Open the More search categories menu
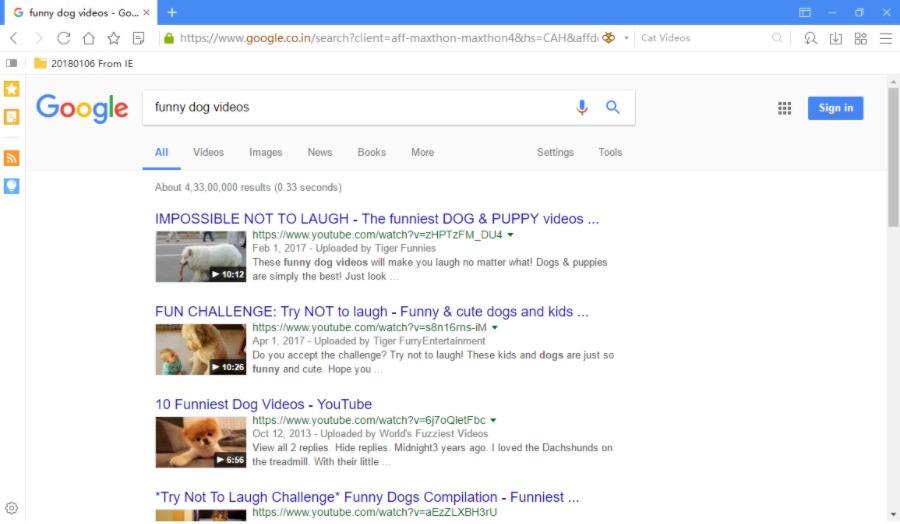 tap(422, 152)
